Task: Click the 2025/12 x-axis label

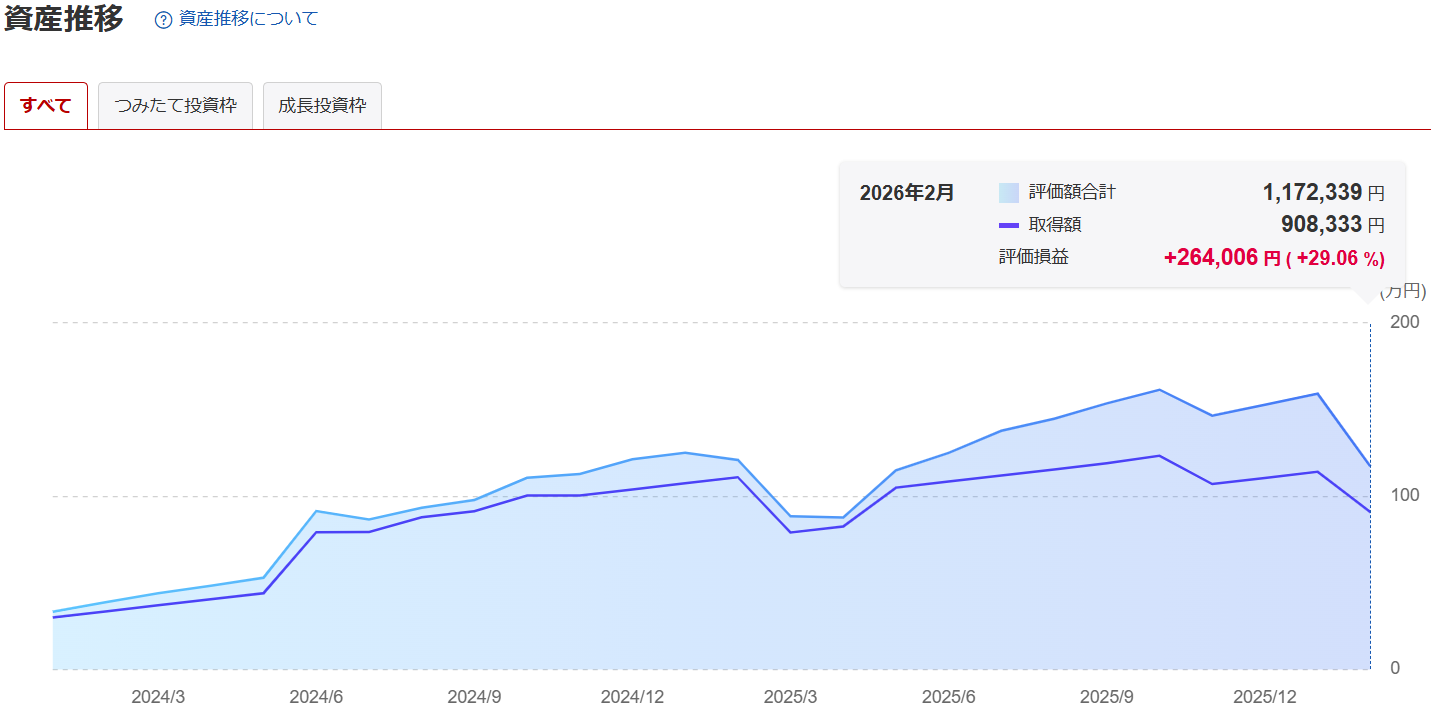Action: (x=1265, y=697)
